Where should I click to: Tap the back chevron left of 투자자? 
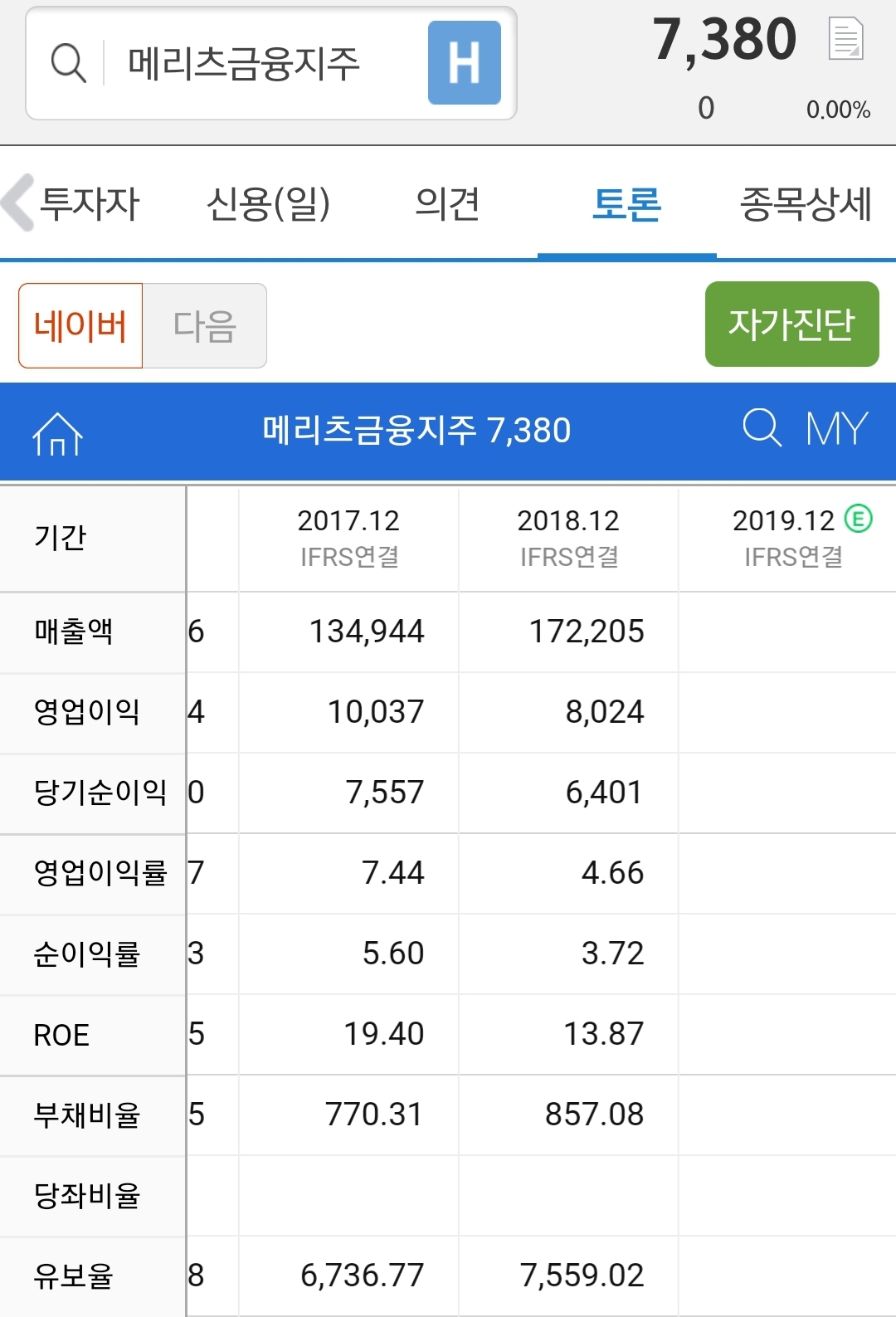(18, 202)
